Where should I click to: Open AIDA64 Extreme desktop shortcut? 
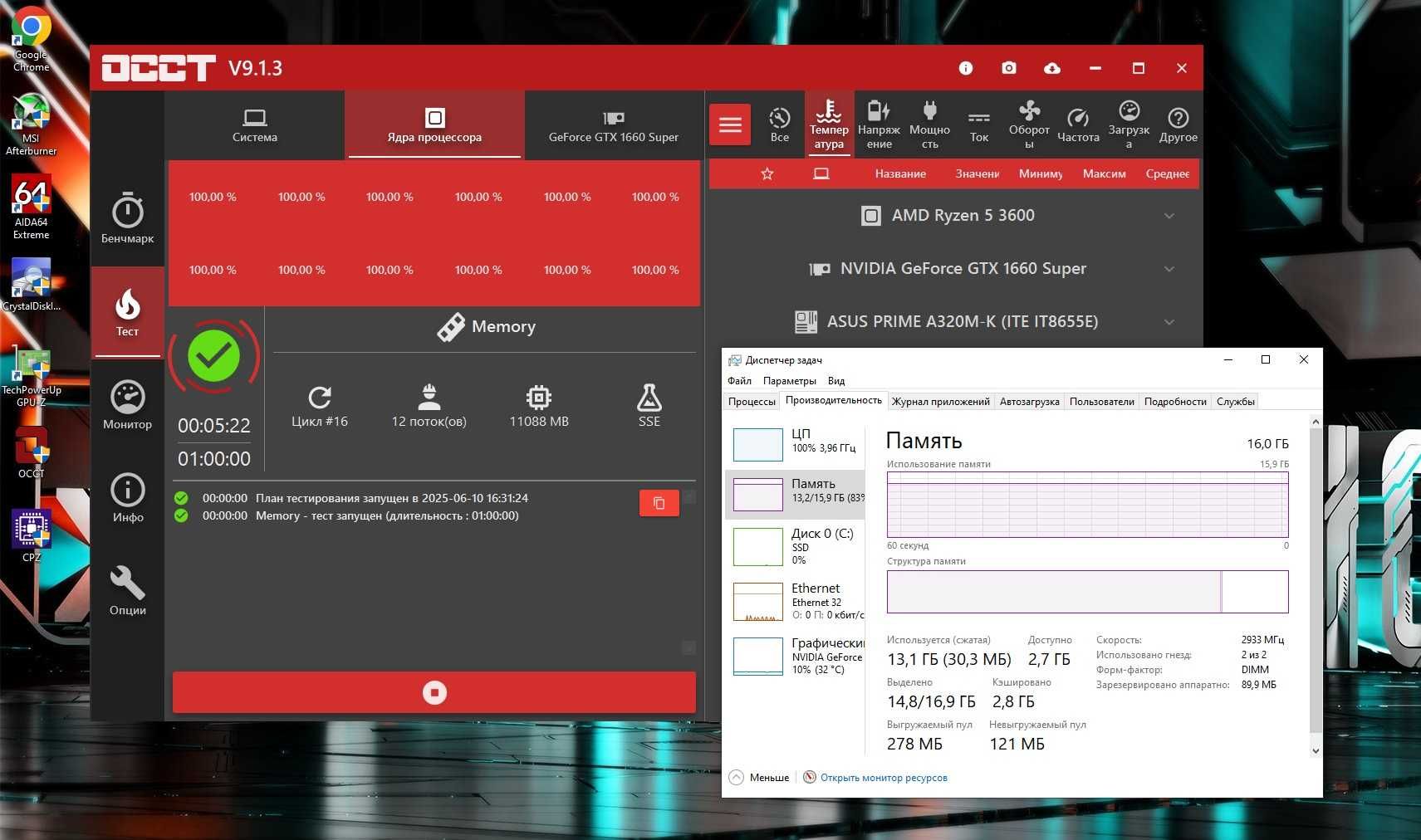[31, 208]
